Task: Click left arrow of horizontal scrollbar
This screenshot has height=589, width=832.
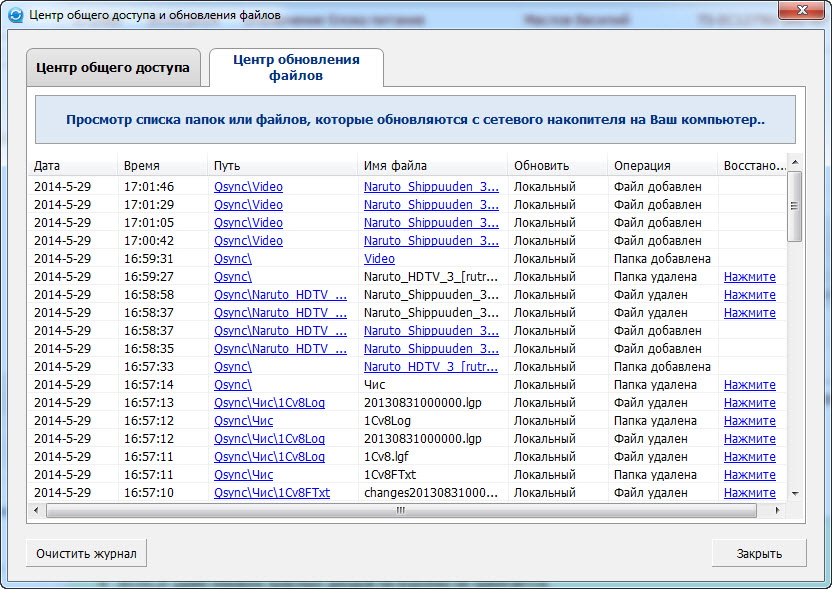Action: pyautogui.click(x=36, y=510)
